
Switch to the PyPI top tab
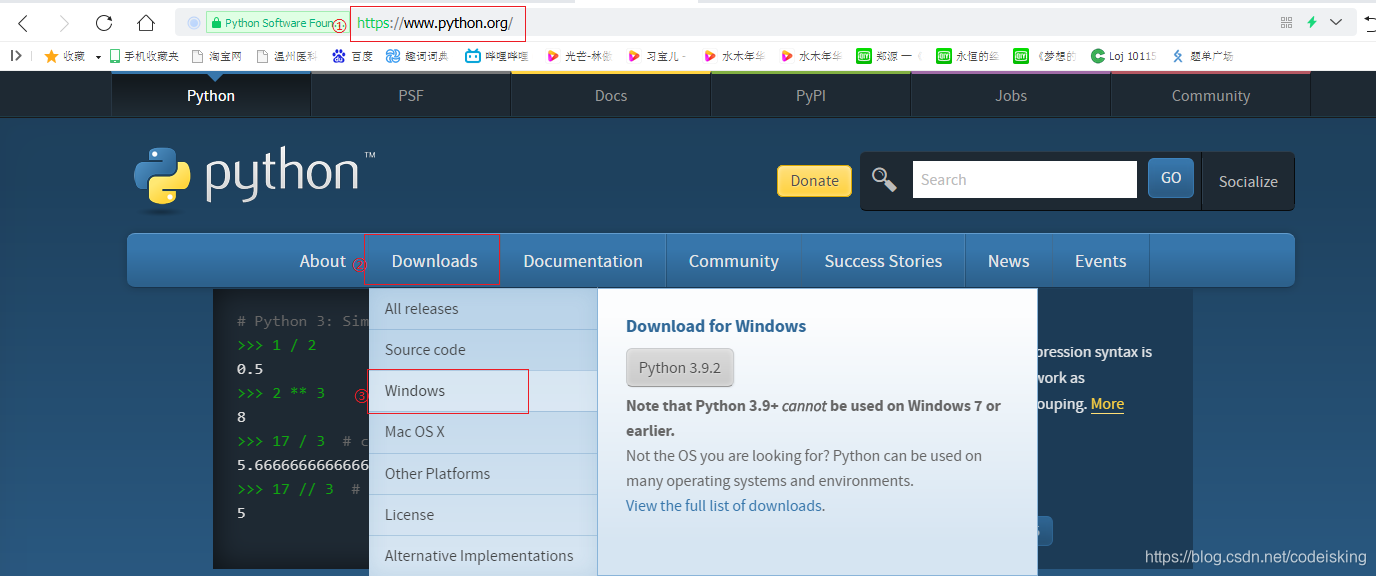tap(811, 96)
